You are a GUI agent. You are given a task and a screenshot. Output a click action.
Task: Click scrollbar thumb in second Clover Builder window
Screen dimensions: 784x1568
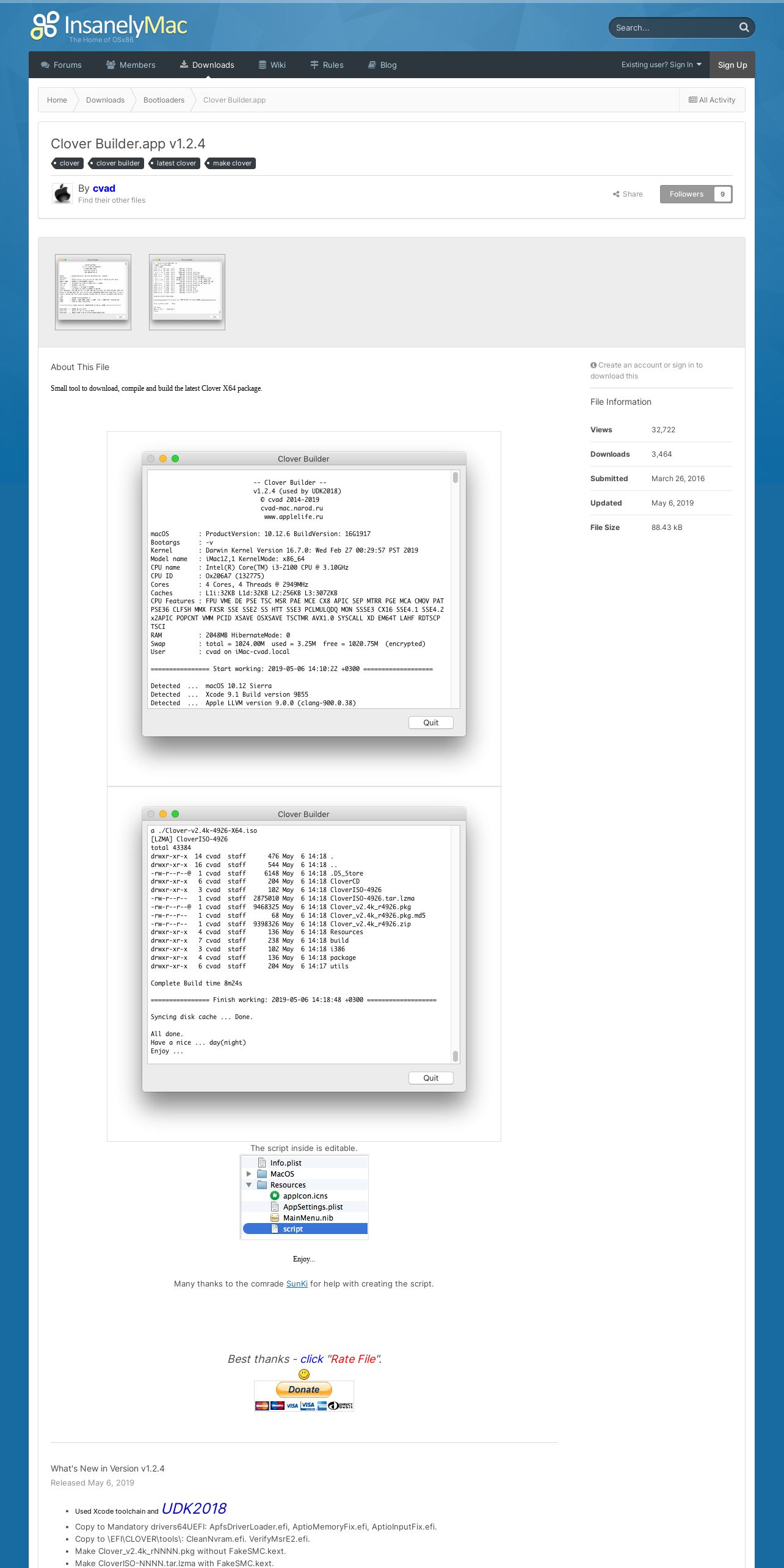pyautogui.click(x=456, y=1056)
